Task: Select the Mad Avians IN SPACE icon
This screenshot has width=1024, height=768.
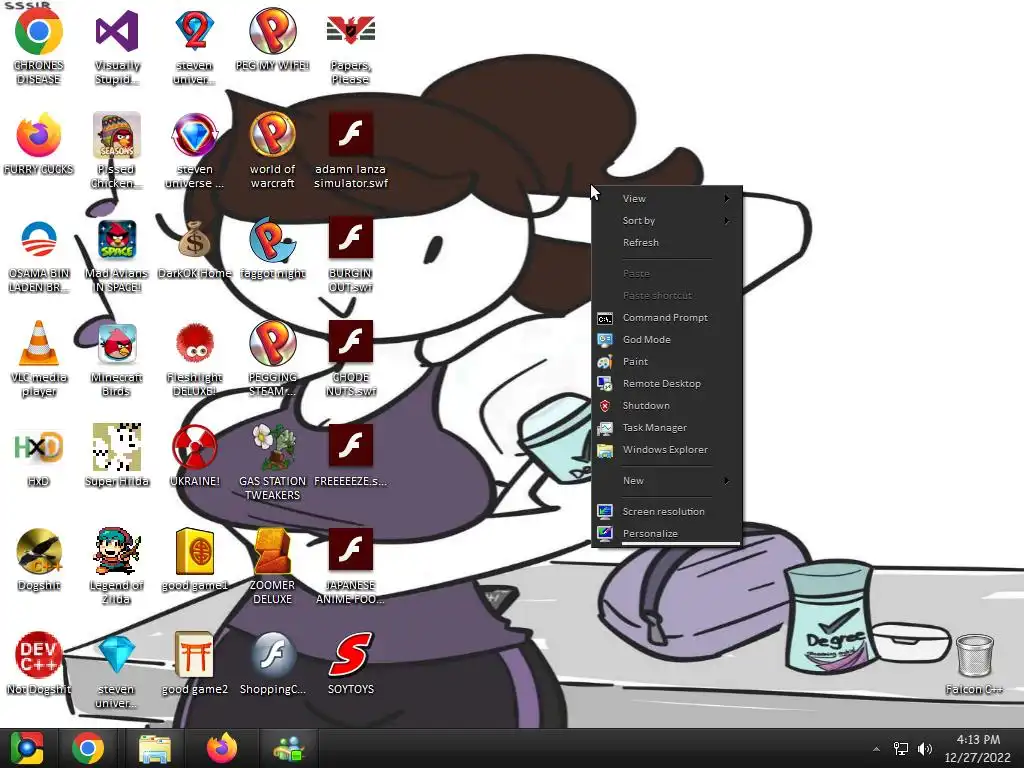Action: click(x=116, y=240)
